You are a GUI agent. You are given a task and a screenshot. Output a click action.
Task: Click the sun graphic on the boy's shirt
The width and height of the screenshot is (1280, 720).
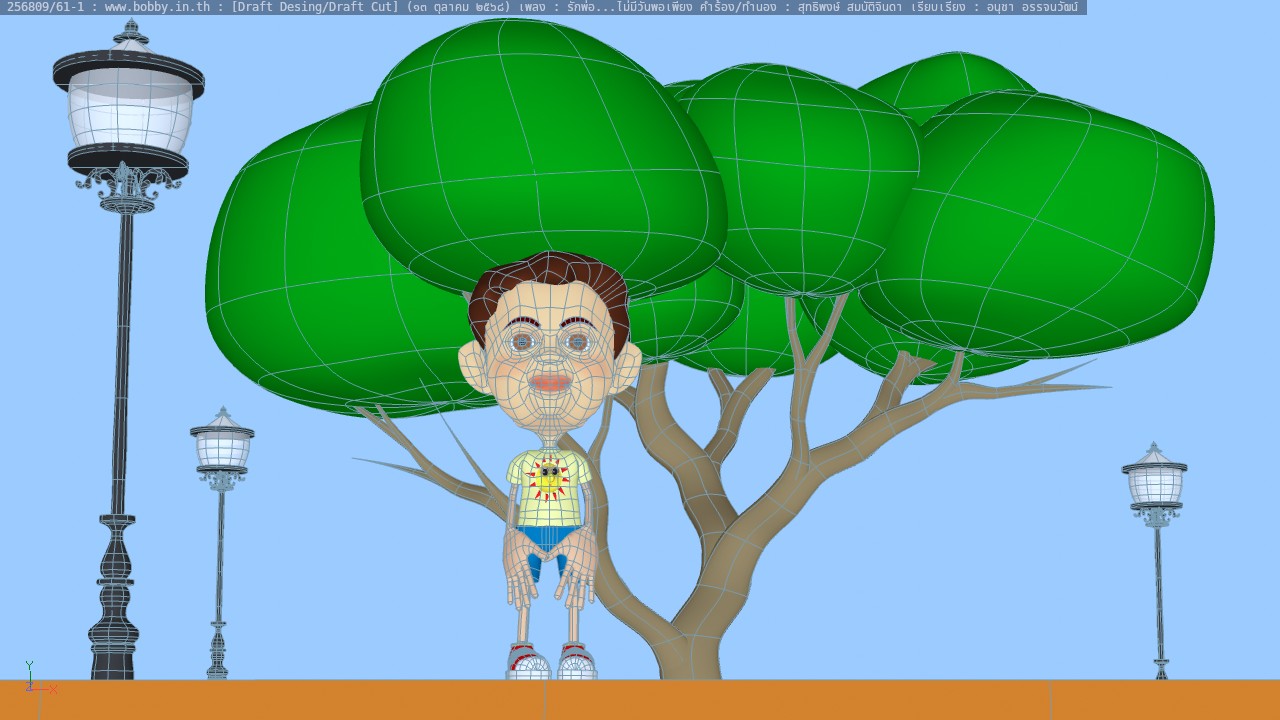[548, 478]
